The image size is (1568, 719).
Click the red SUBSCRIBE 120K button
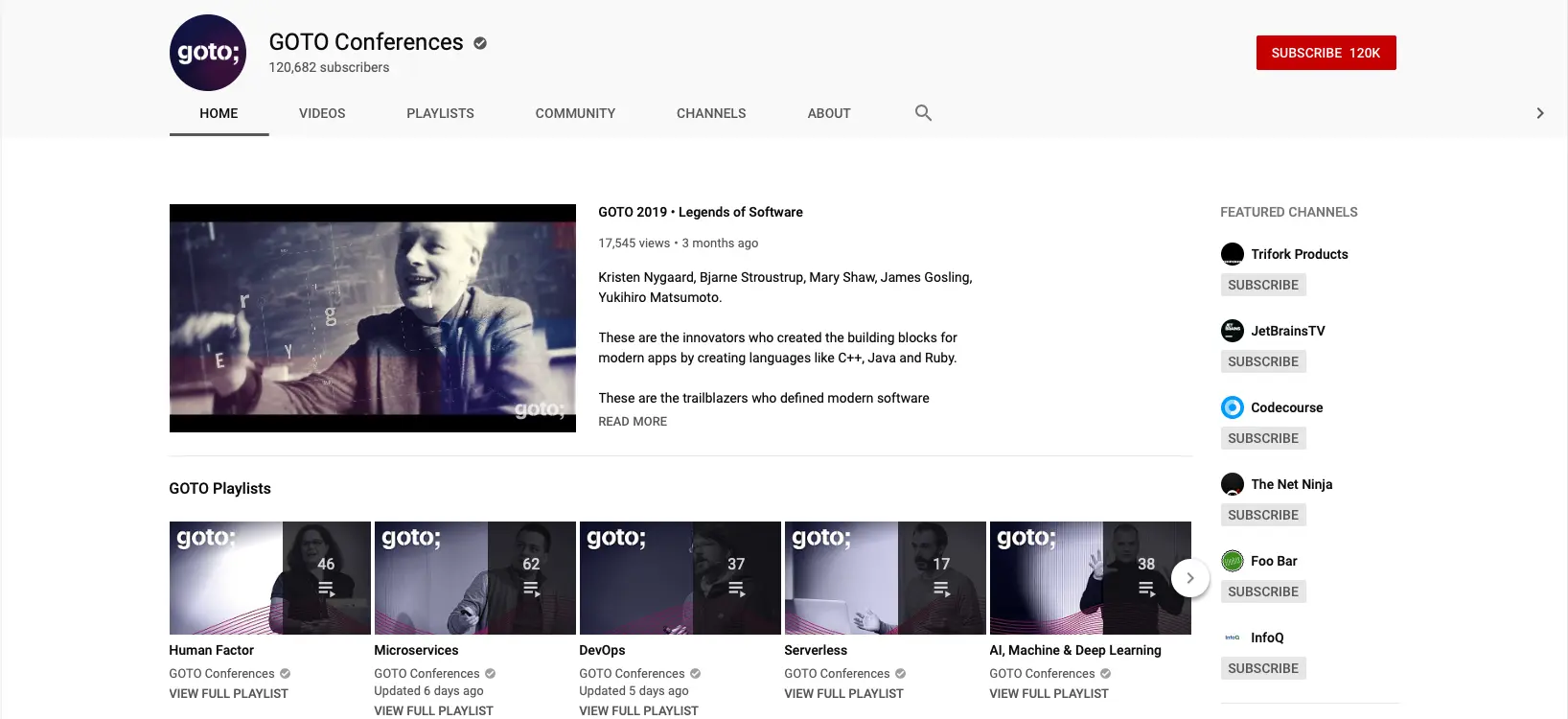(1326, 53)
